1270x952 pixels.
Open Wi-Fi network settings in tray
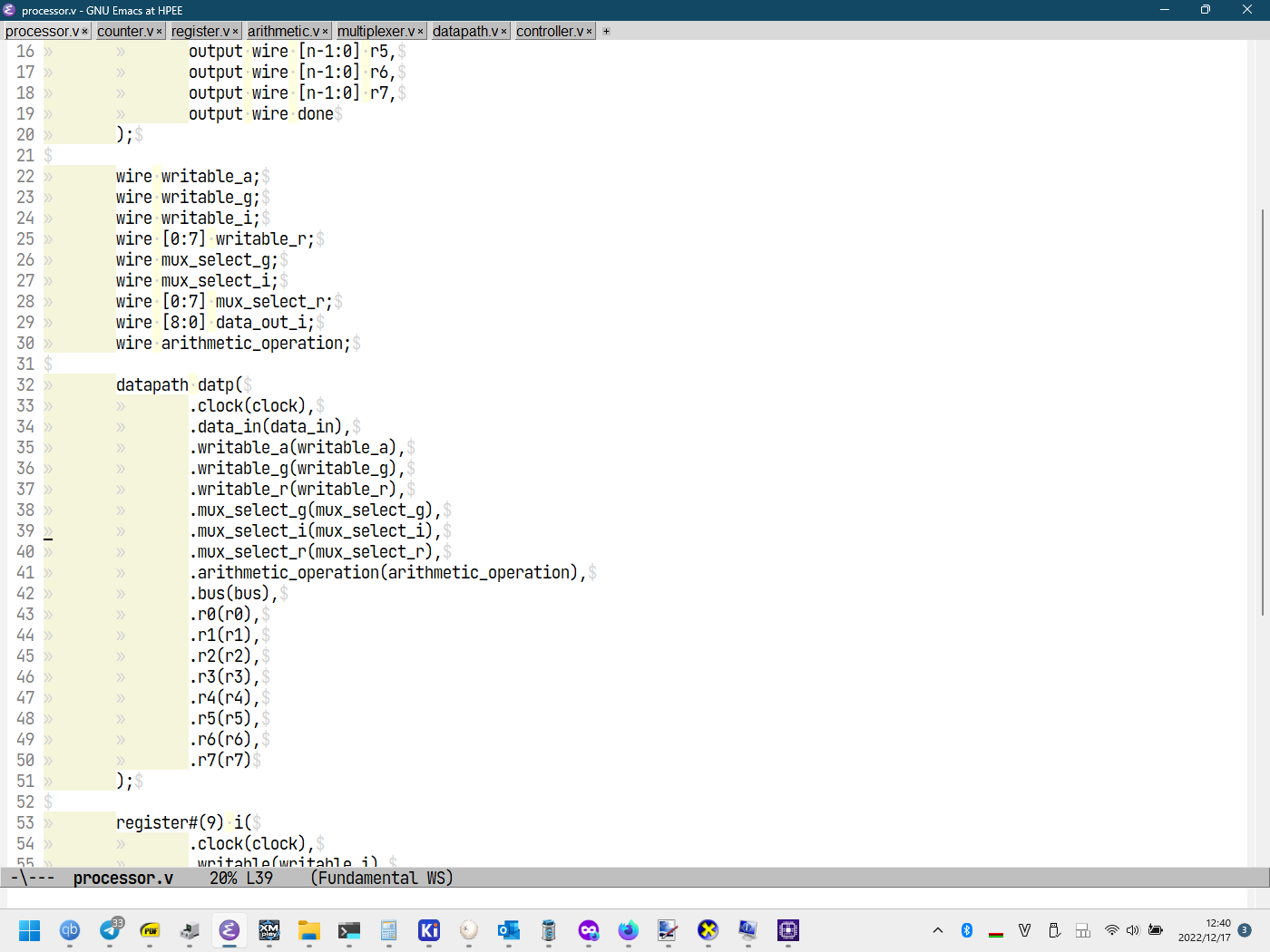point(1111,930)
